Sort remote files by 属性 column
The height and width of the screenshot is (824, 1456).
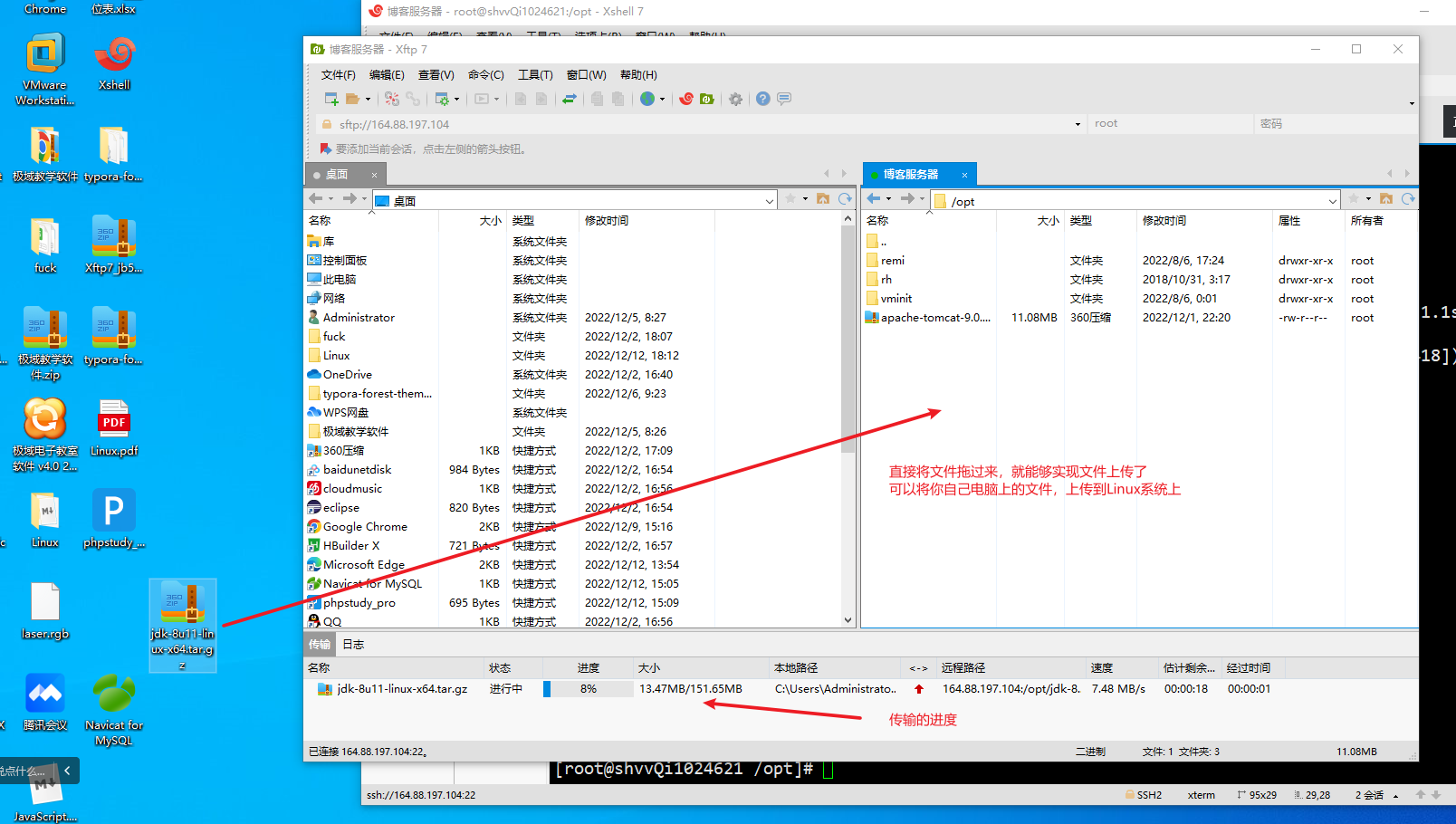(1308, 221)
